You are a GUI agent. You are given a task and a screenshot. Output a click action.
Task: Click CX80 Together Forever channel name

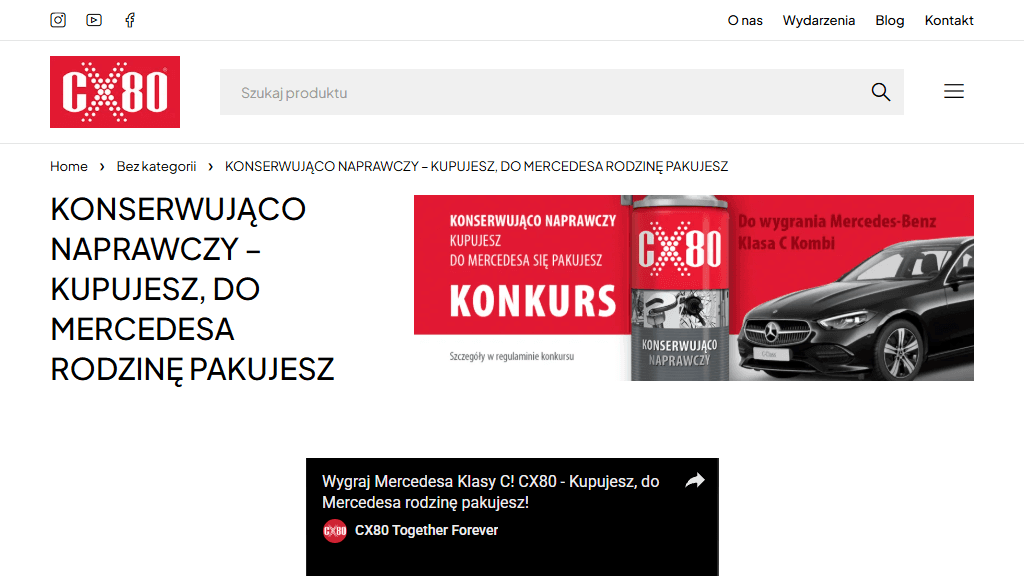coord(426,530)
